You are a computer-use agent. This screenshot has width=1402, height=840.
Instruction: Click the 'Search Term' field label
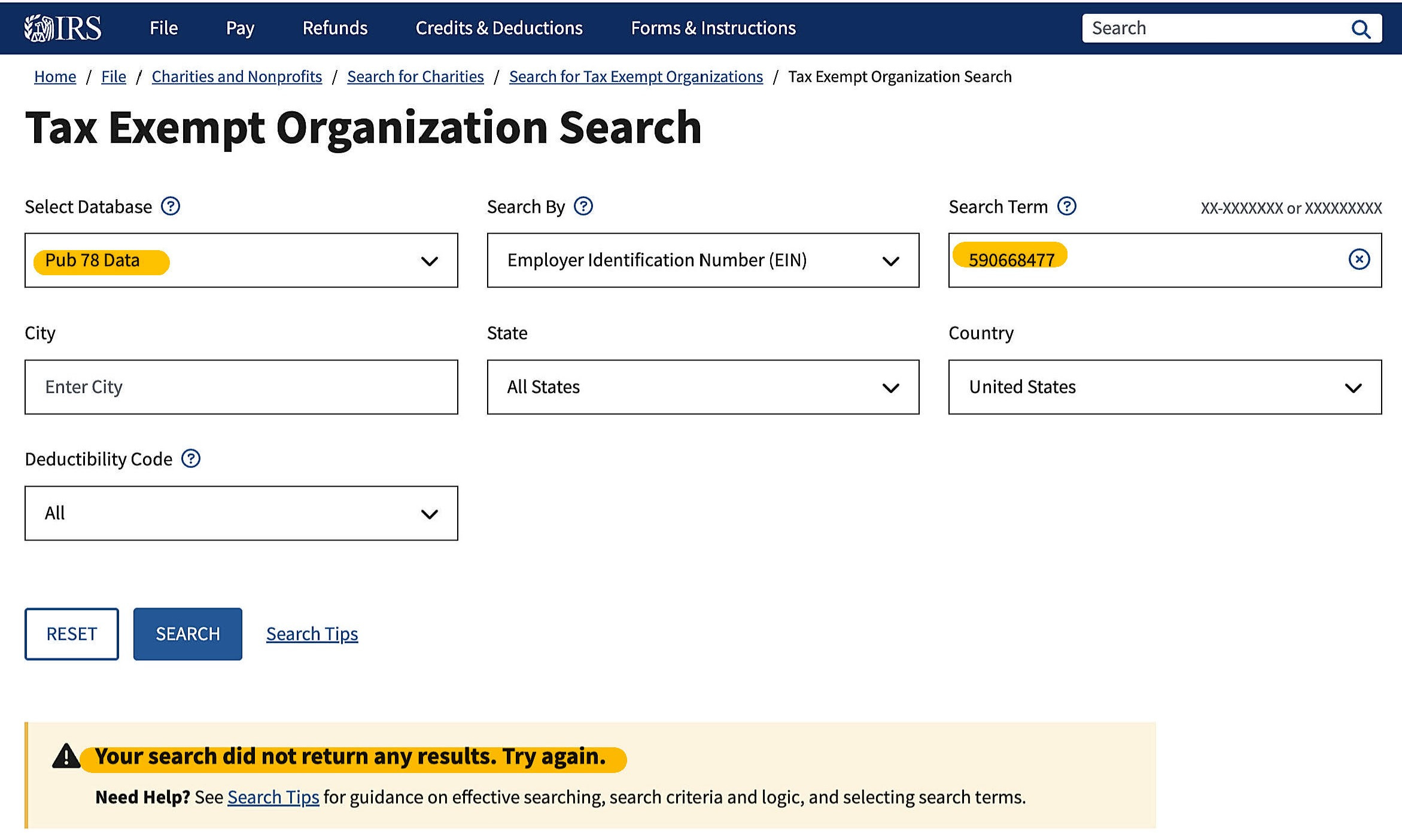point(999,207)
